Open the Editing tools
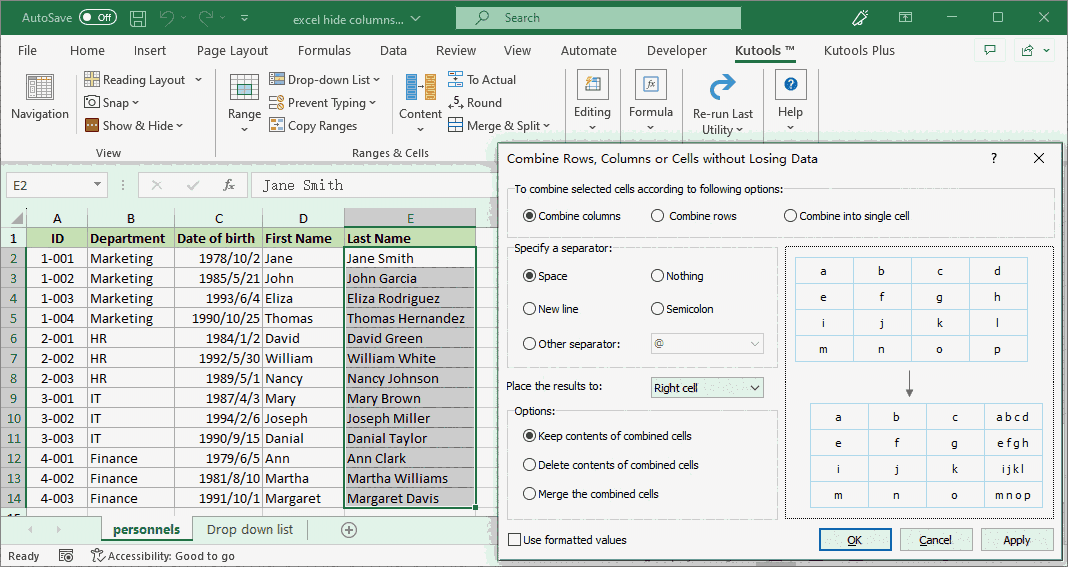Screen dimensions: 1068x567 592,101
